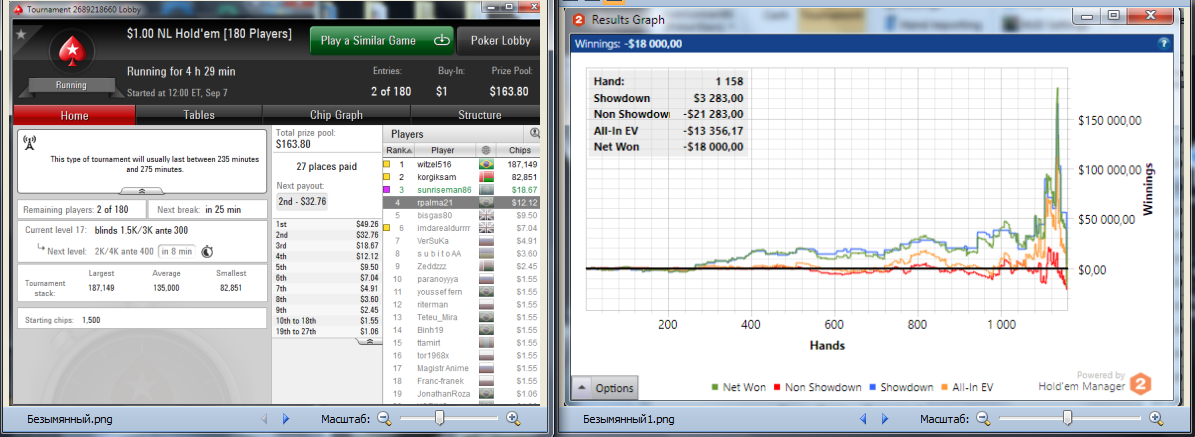1195x437 pixels.
Task: Click yellow marker beside imdarealdurrrr
Action: (387, 227)
